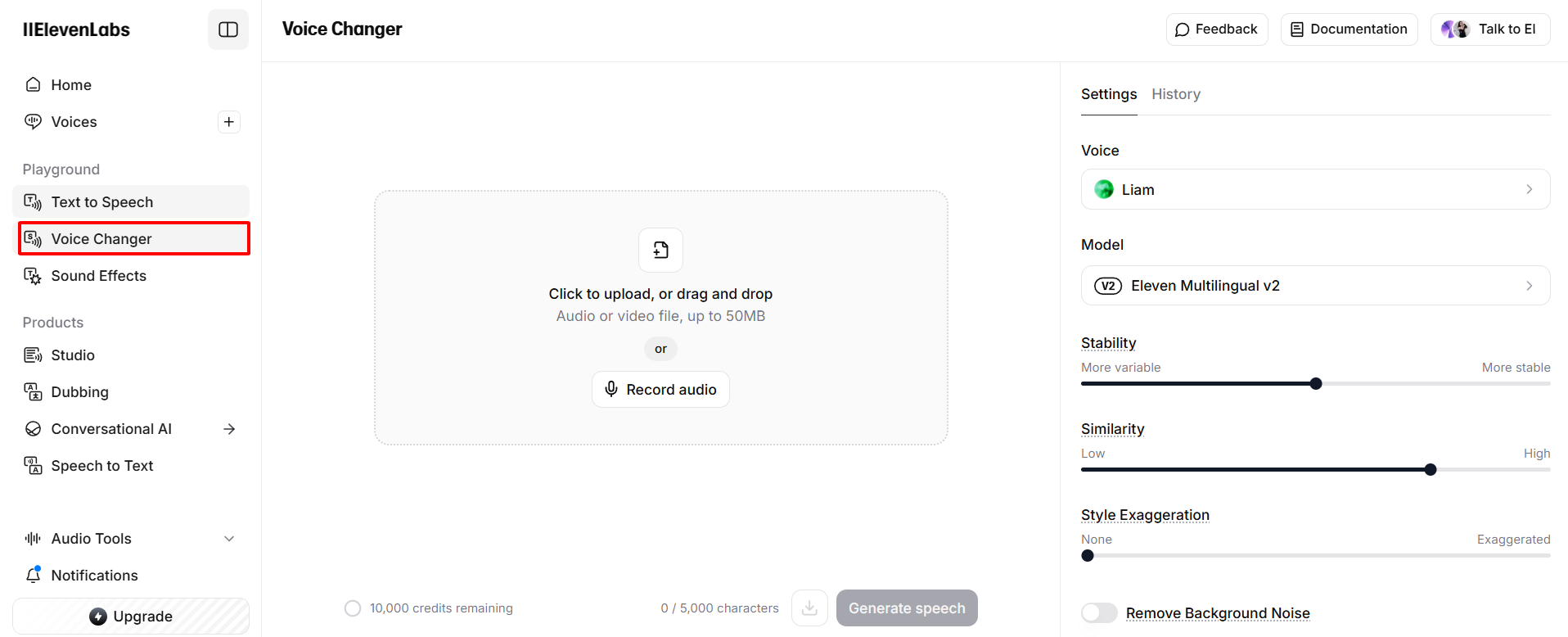Click the download icon beside Generate speech
This screenshot has width=1568, height=637.
point(809,608)
